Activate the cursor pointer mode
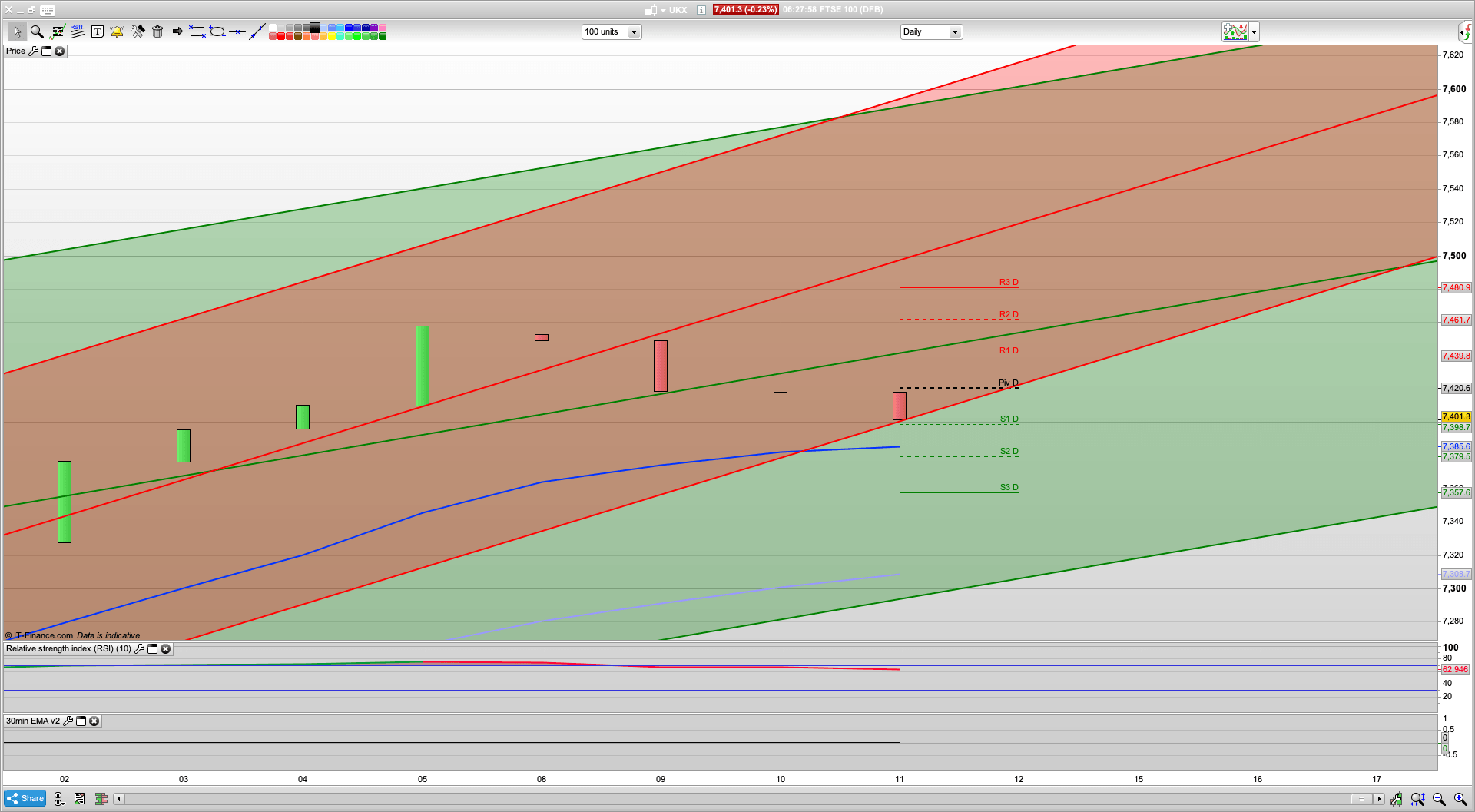This screenshot has height=812, width=1475. click(16, 31)
